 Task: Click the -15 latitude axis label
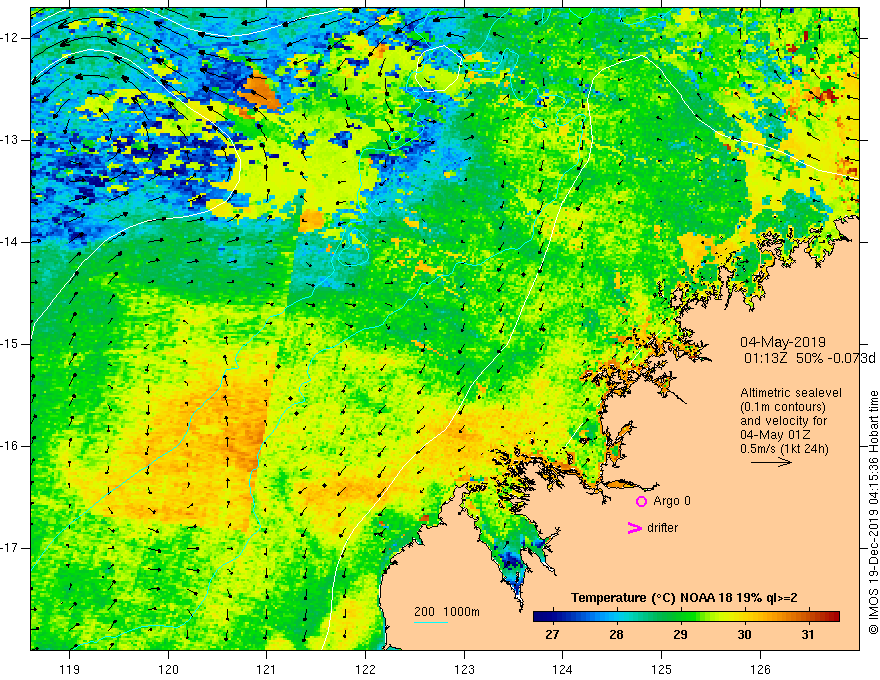coord(13,343)
